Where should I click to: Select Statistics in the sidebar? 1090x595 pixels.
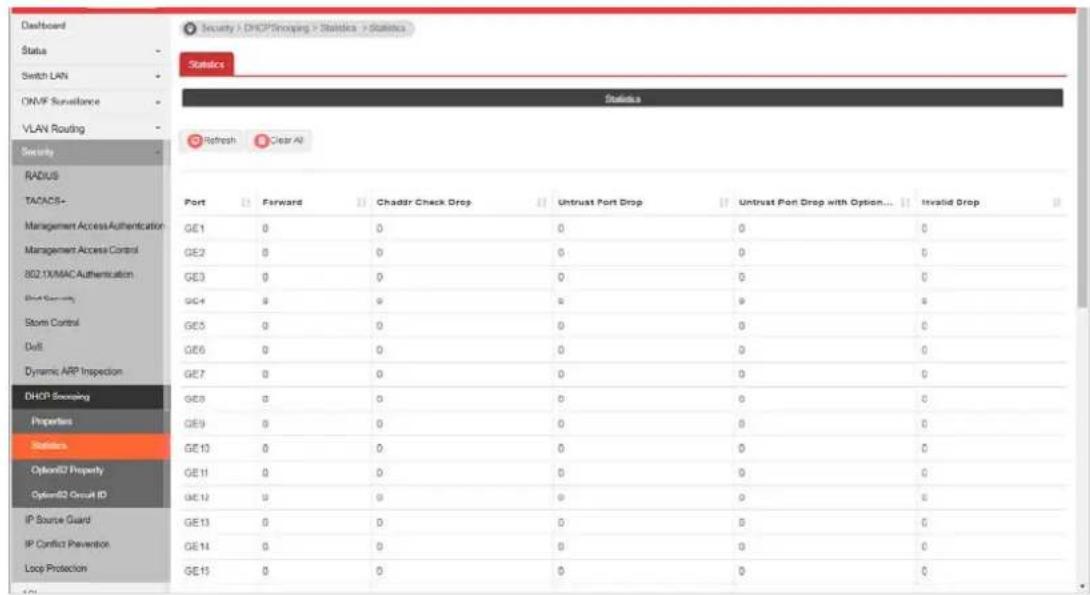[x=90, y=446]
